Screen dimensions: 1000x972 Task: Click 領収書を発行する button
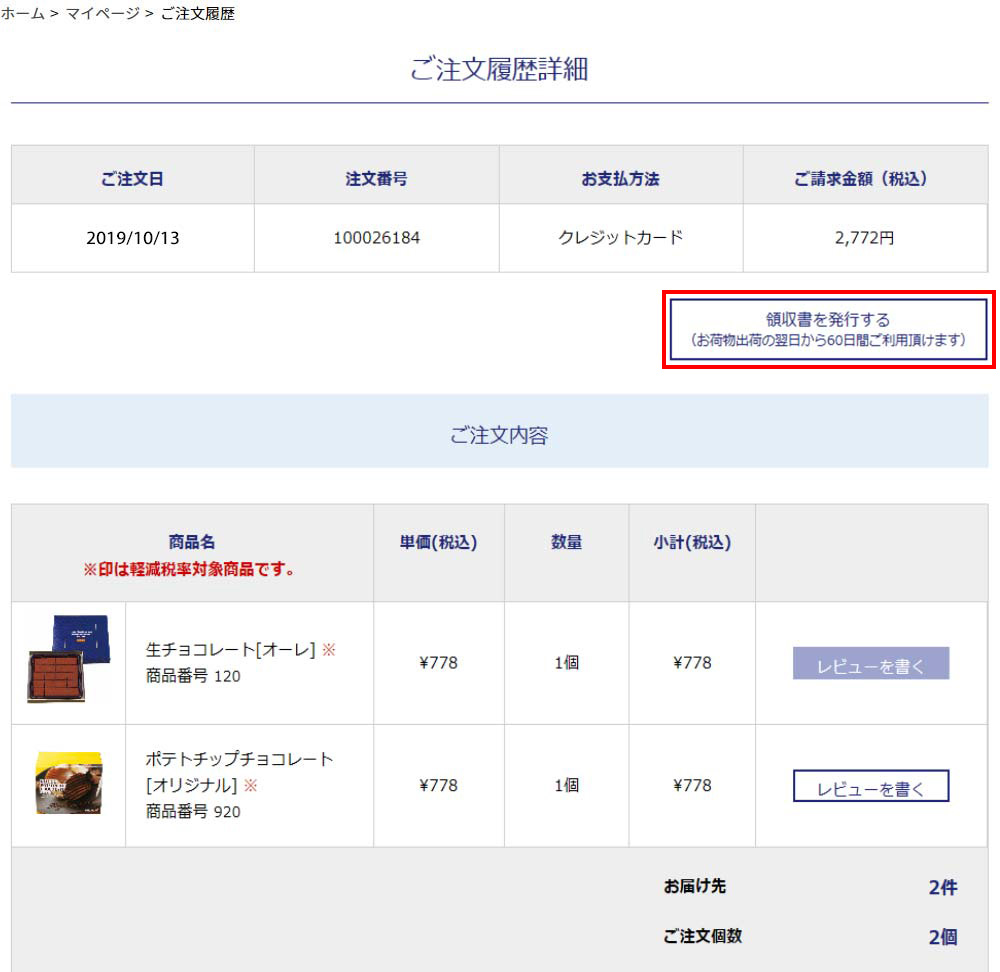click(828, 329)
